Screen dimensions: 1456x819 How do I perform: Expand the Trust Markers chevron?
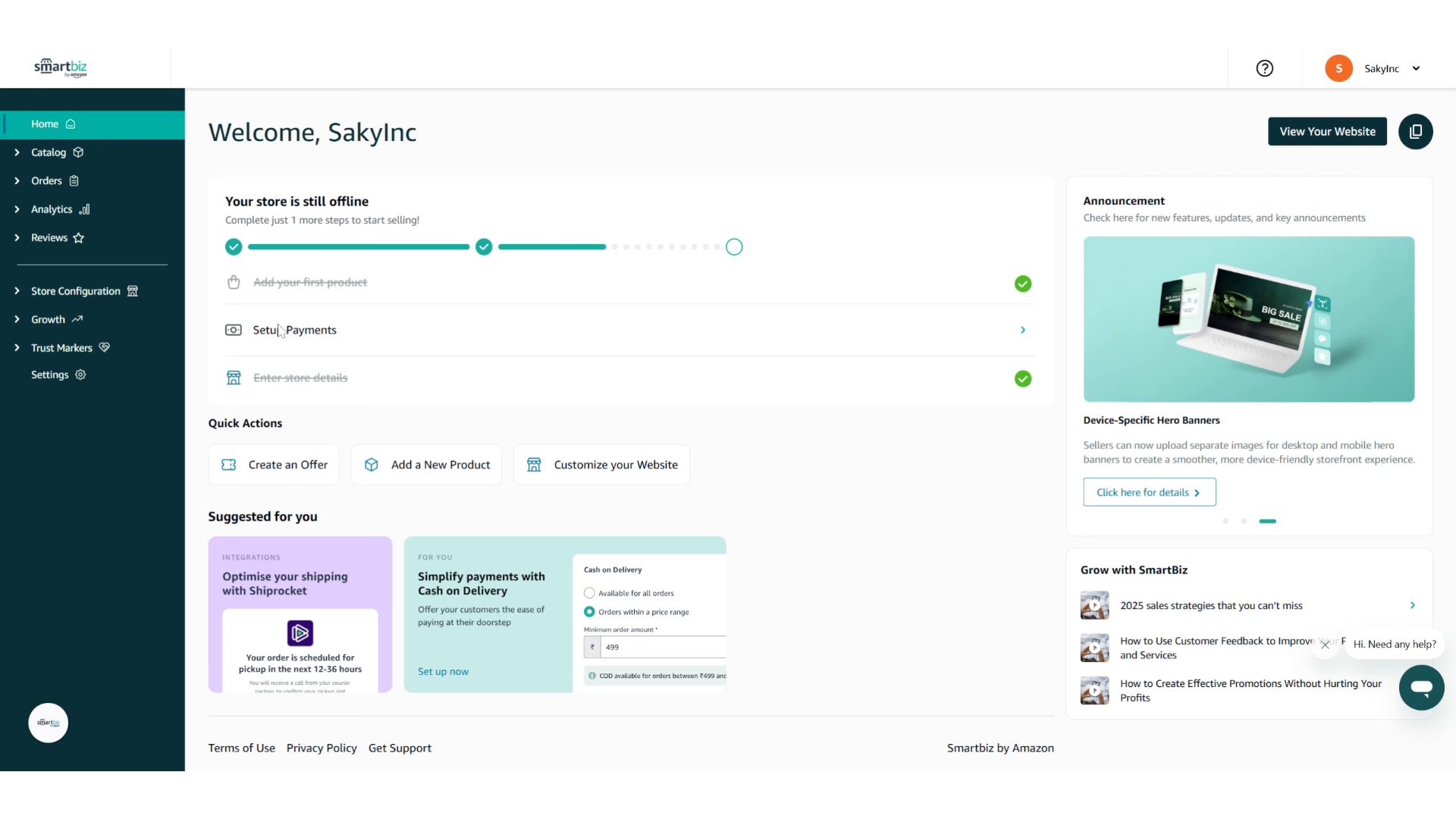tap(17, 348)
